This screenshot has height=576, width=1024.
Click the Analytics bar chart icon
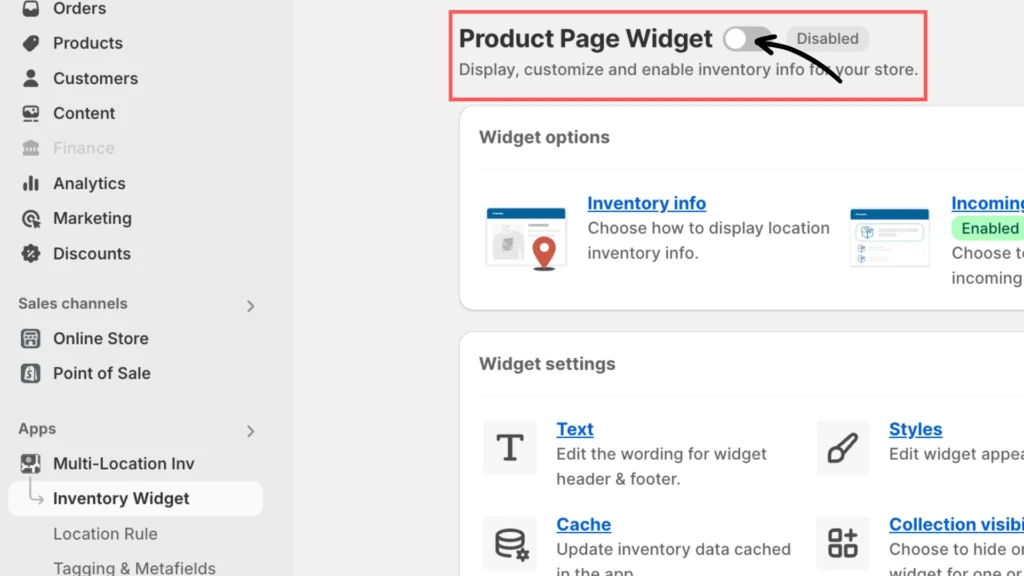pos(31,183)
